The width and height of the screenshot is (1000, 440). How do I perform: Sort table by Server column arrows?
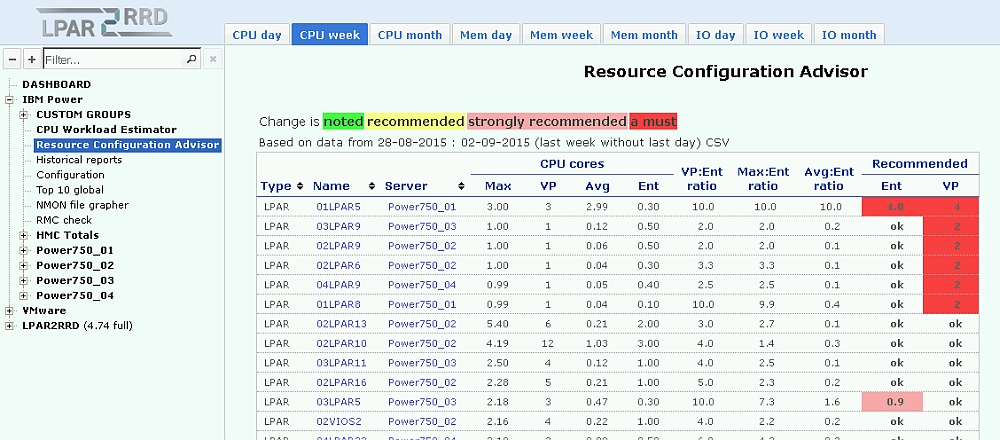[x=461, y=186]
